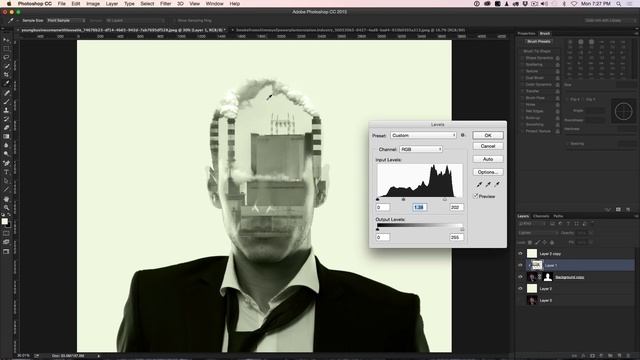Switch to Properties panel tab
Image resolution: width=640 pixels, height=360 pixels.
coord(526,33)
